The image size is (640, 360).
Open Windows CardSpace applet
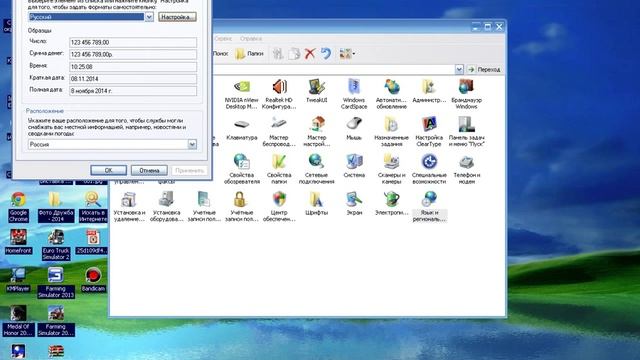pyautogui.click(x=354, y=94)
